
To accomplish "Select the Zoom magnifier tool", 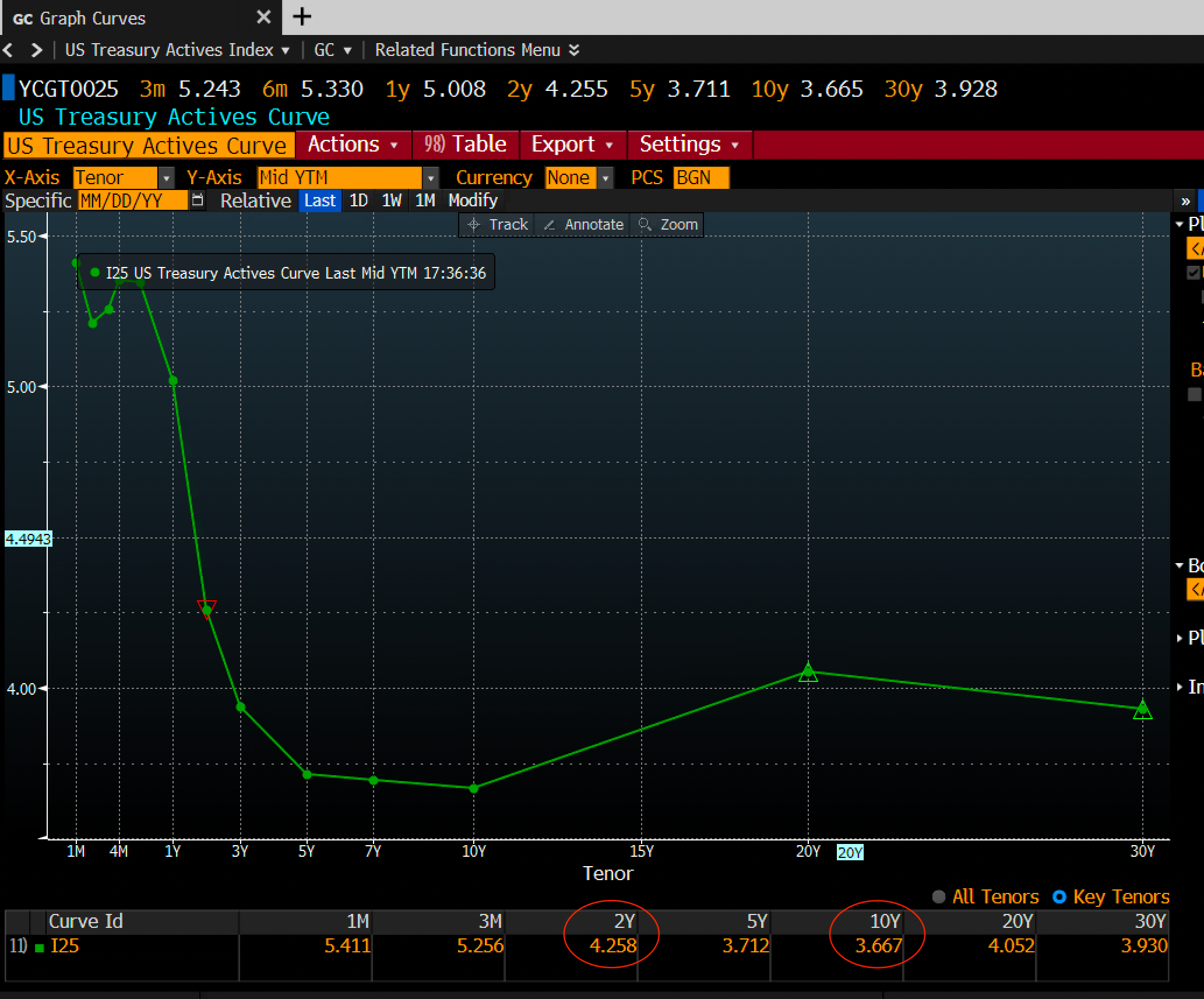I will [x=668, y=224].
